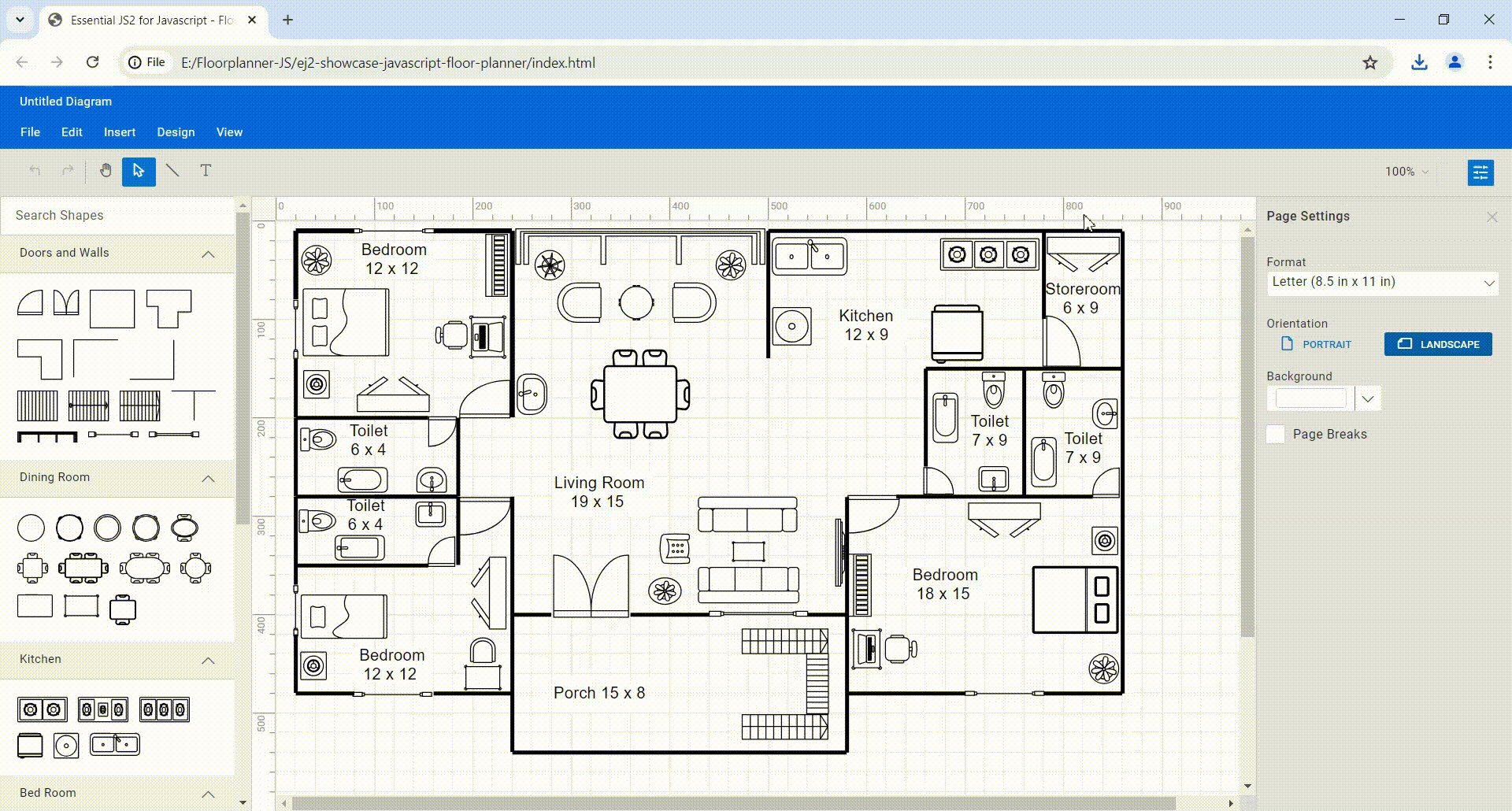The width and height of the screenshot is (1512, 811).
Task: Pick the single door shape
Action: coord(30,302)
